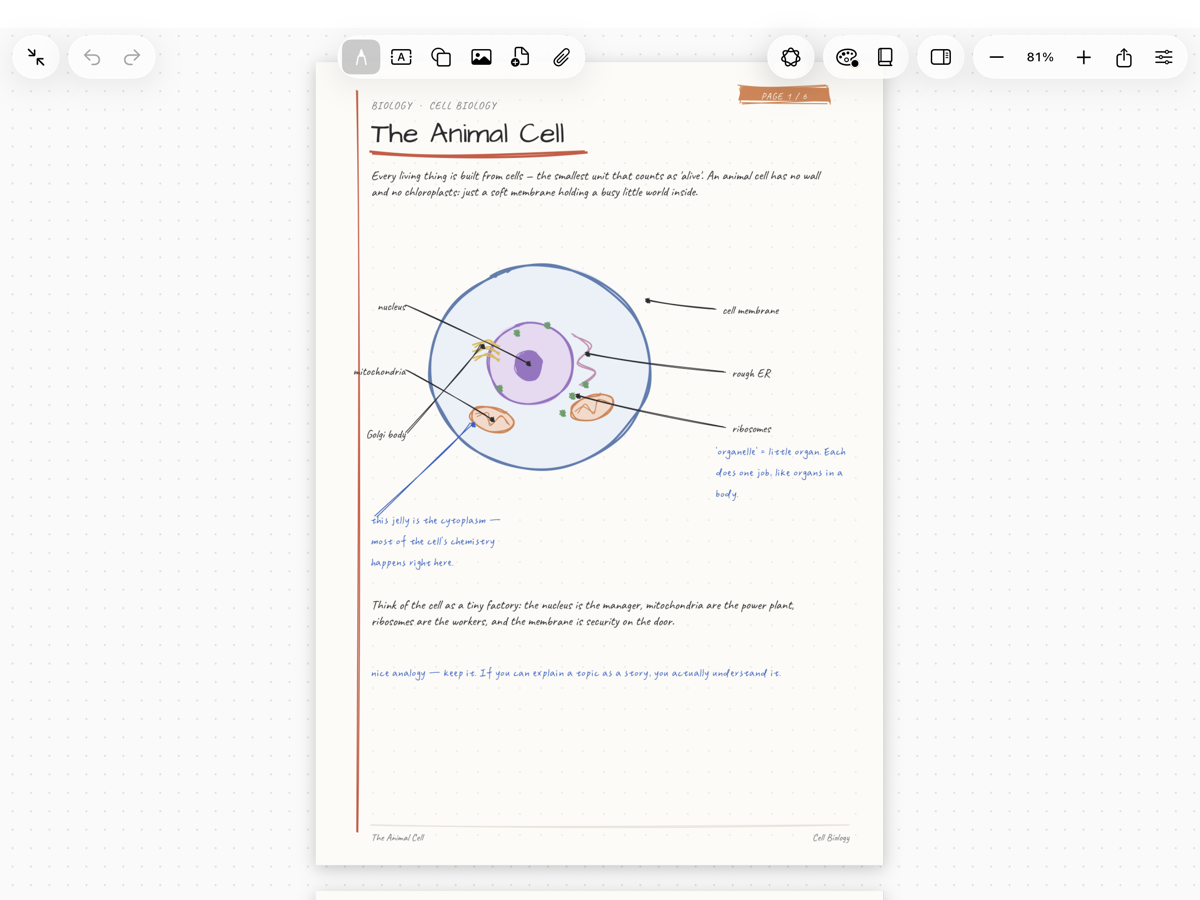Click the 'BIOLOGY · CELL BIOLOGY' breadcrumb text
Screen dimensions: 1200x900
(x=434, y=105)
